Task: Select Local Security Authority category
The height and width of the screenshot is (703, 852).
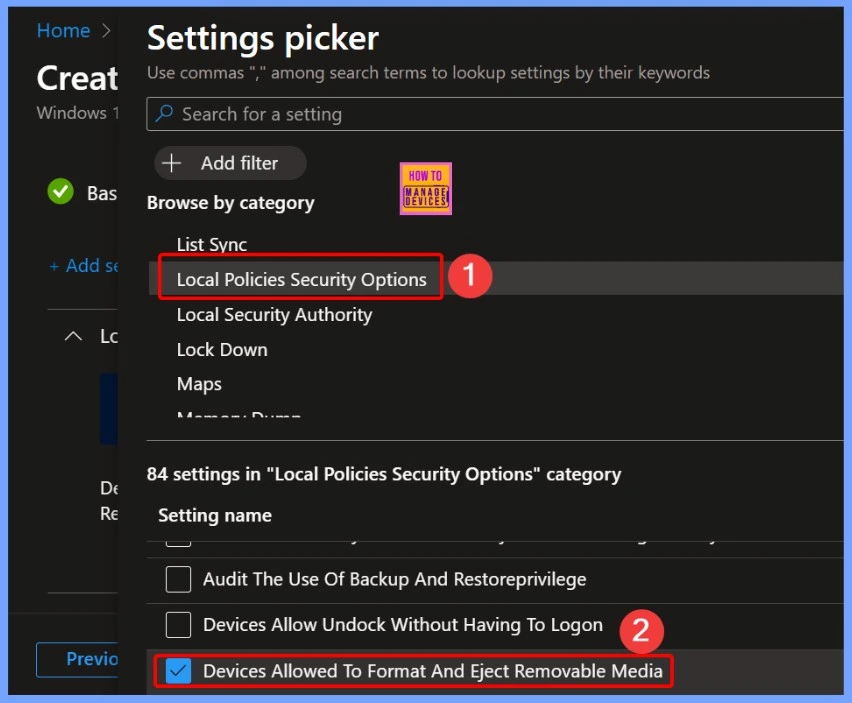Action: point(274,314)
